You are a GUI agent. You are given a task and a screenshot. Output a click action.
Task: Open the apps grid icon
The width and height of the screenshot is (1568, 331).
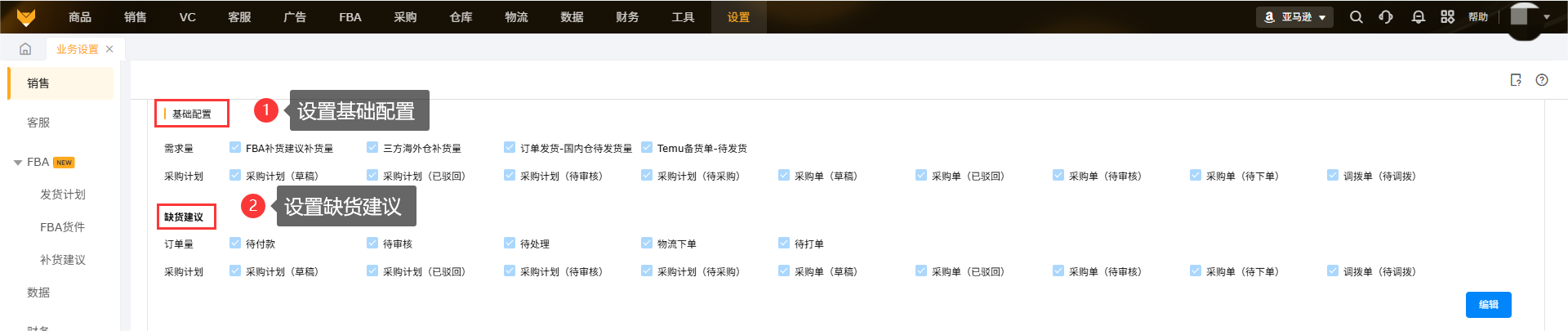pos(1447,17)
